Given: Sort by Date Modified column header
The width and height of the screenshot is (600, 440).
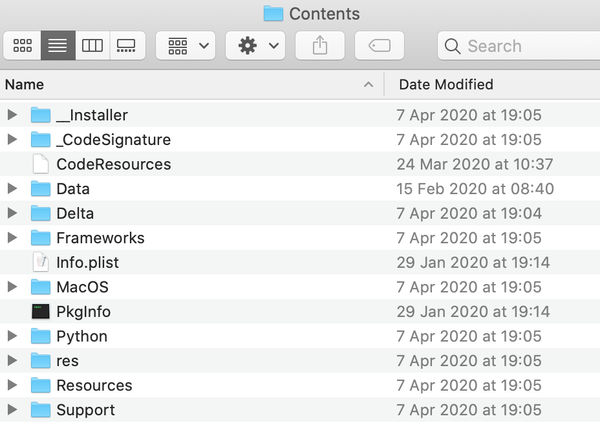Looking at the screenshot, I should 445,85.
